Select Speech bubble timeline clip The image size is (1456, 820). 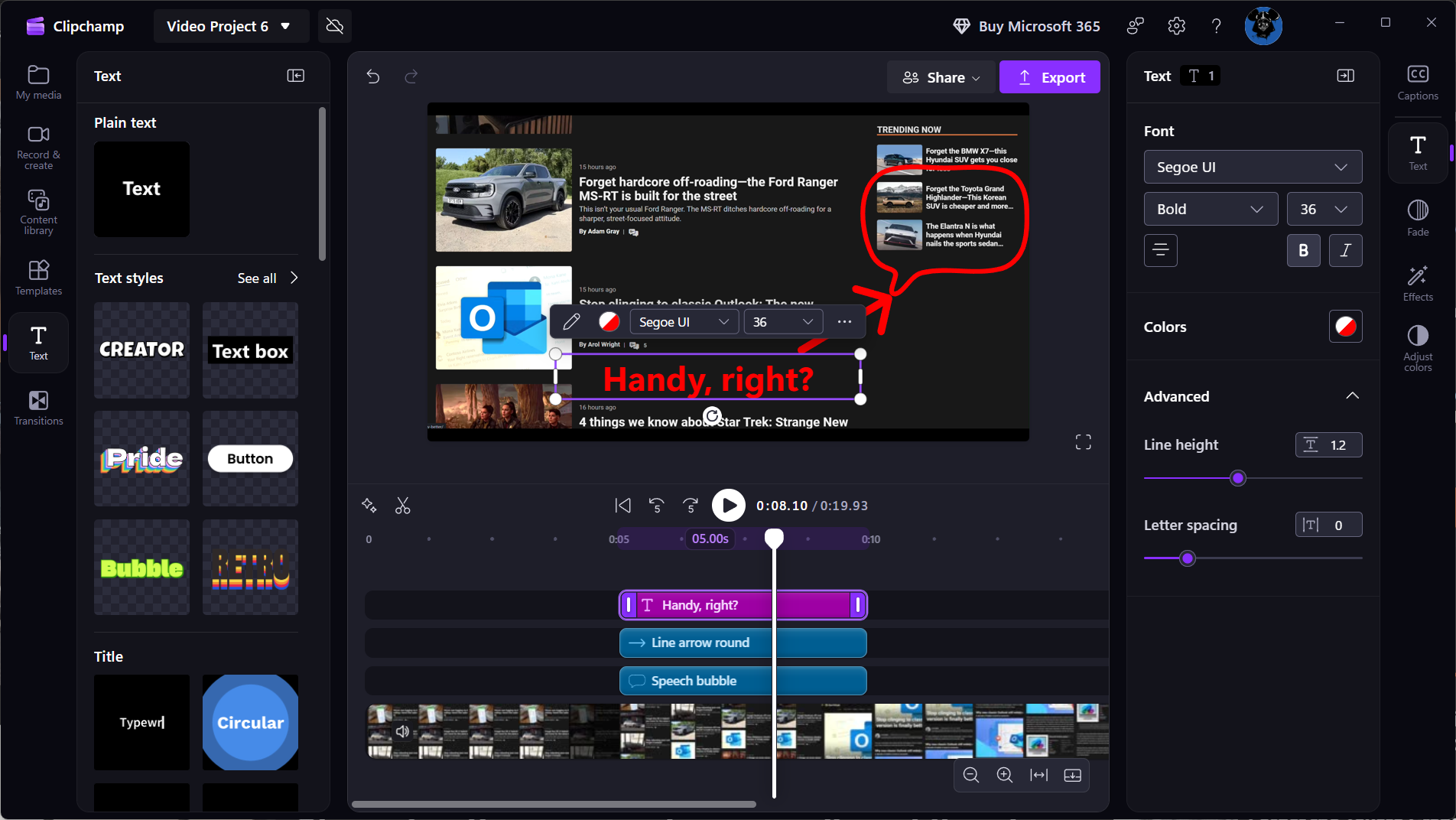743,681
